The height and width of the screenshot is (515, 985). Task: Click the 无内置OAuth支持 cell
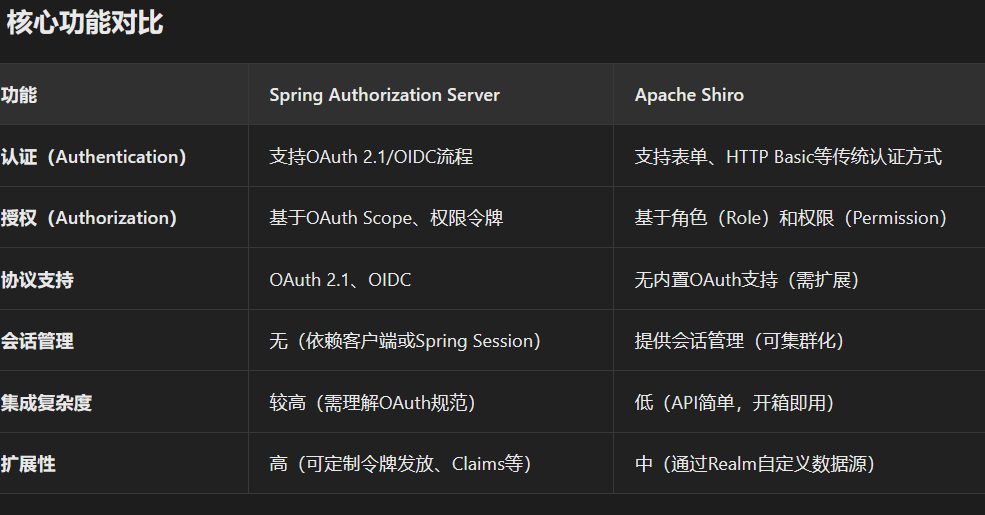pyautogui.click(x=748, y=279)
